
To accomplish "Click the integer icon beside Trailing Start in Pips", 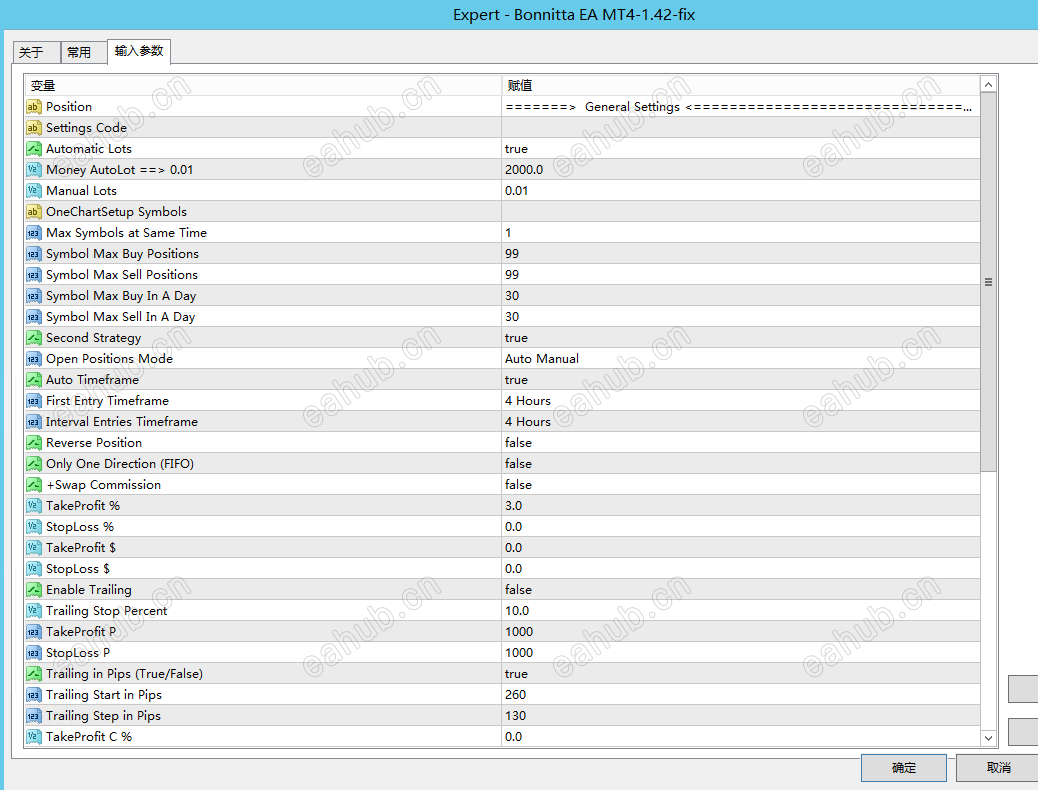I will pos(33,695).
